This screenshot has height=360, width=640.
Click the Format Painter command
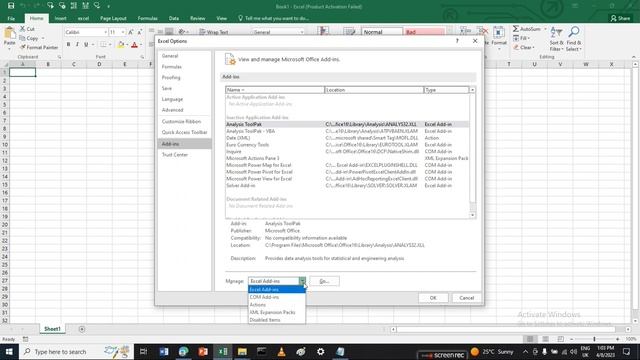click(39, 47)
